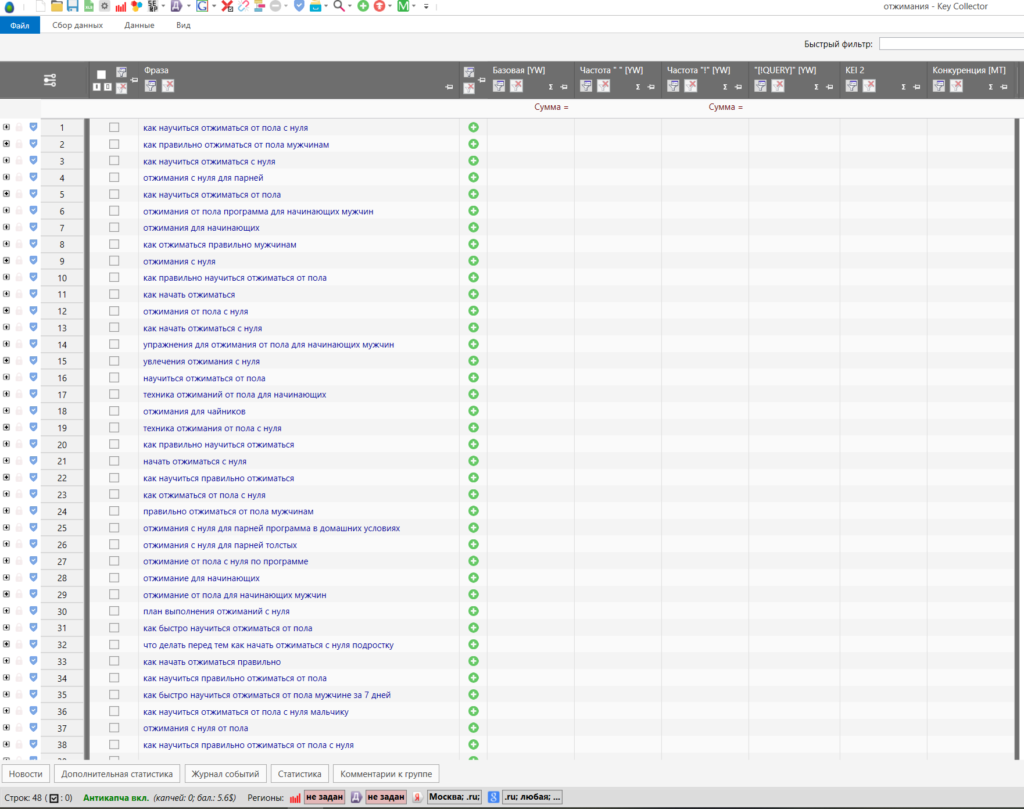Screen dimensions: 1024x809
Task: Open 'Дополнительная статистика' panel button
Action: coord(118,774)
